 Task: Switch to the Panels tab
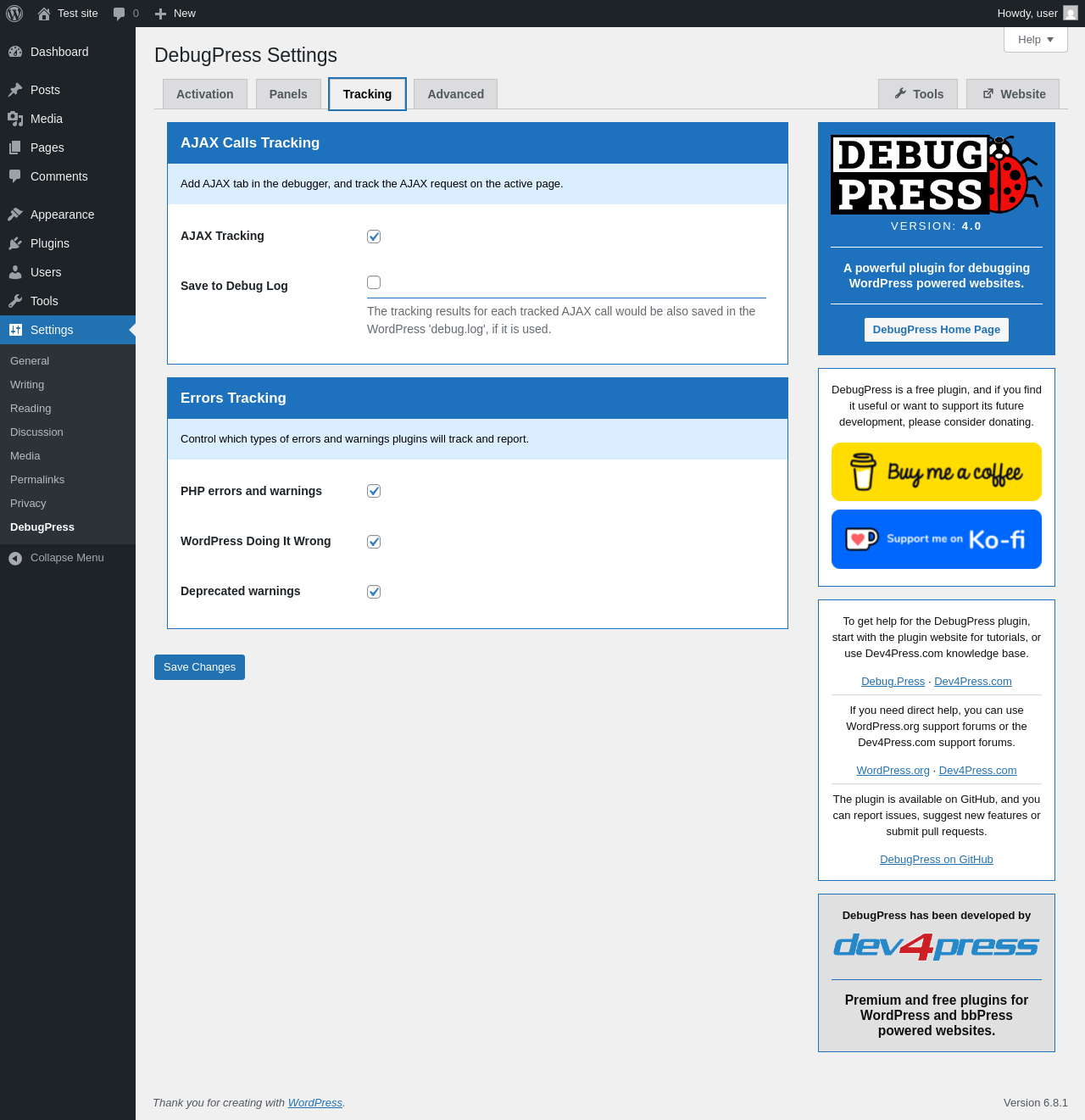[288, 94]
